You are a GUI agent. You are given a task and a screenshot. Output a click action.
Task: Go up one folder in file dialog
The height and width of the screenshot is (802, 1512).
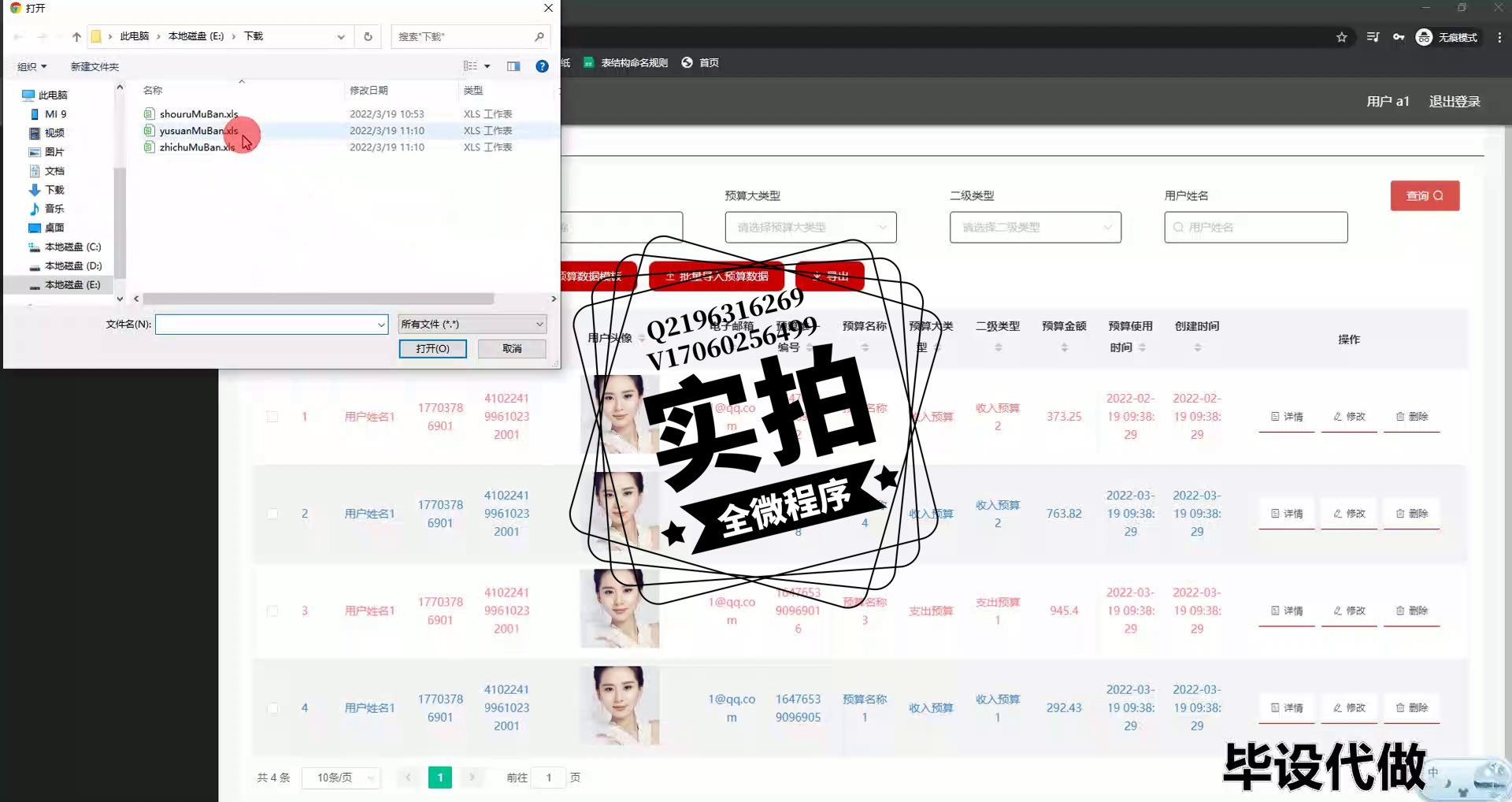[x=76, y=36]
